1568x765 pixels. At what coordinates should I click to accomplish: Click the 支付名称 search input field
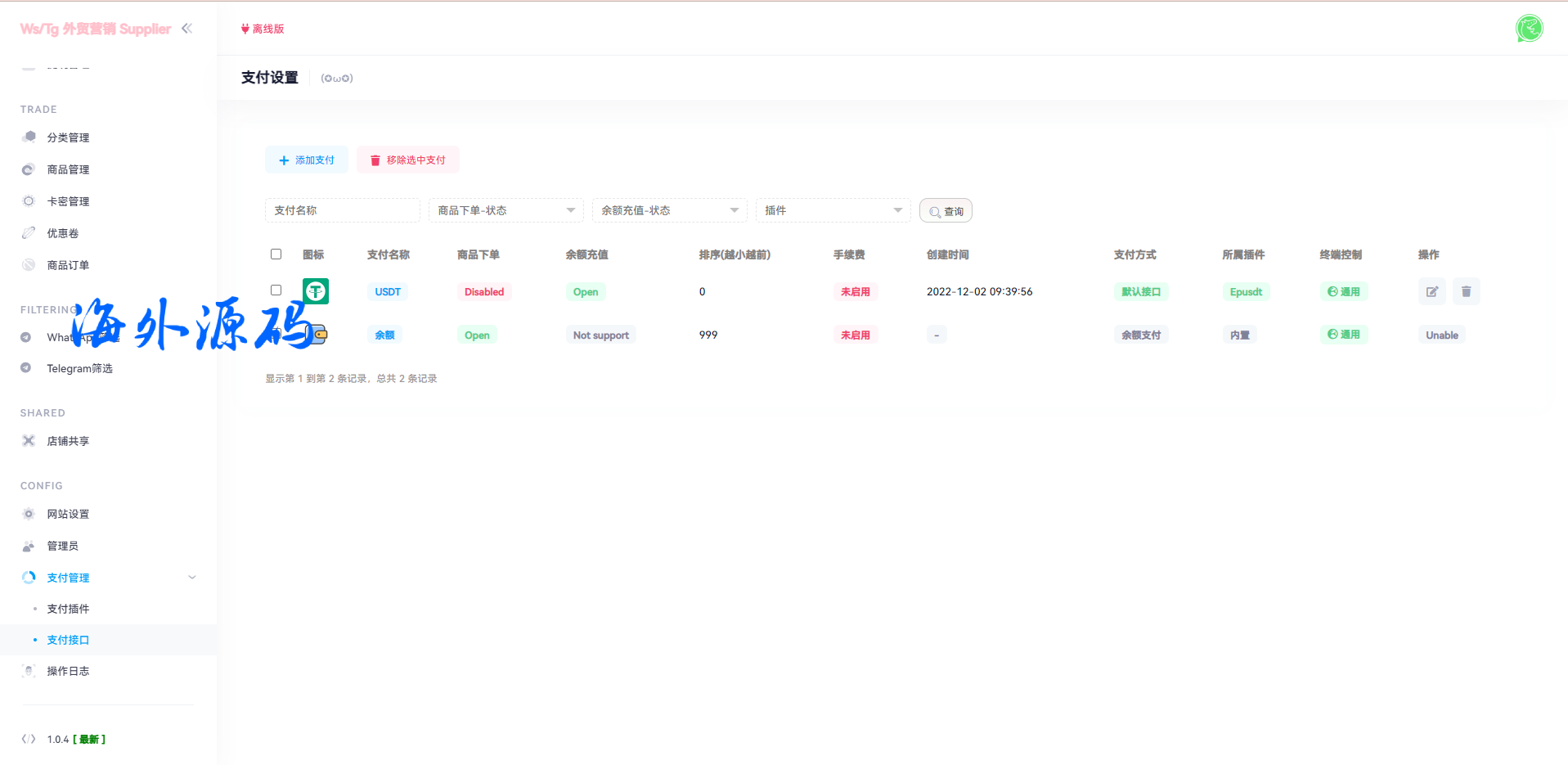tap(342, 211)
